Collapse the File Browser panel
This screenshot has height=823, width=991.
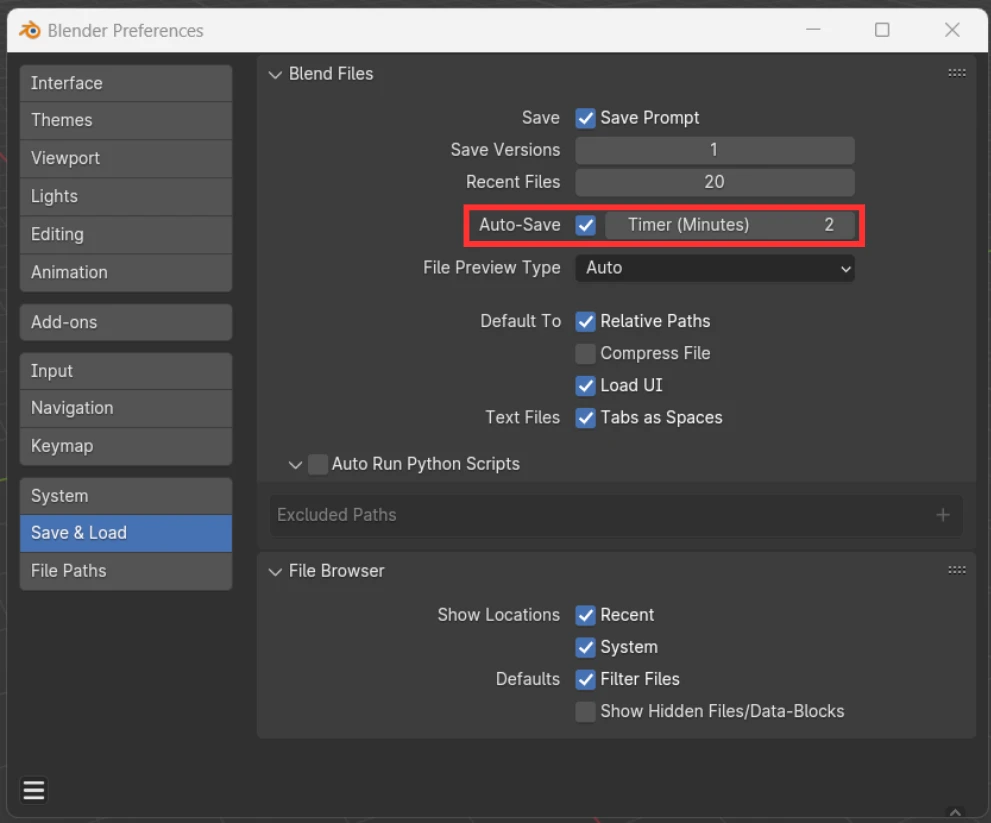pyautogui.click(x=275, y=571)
